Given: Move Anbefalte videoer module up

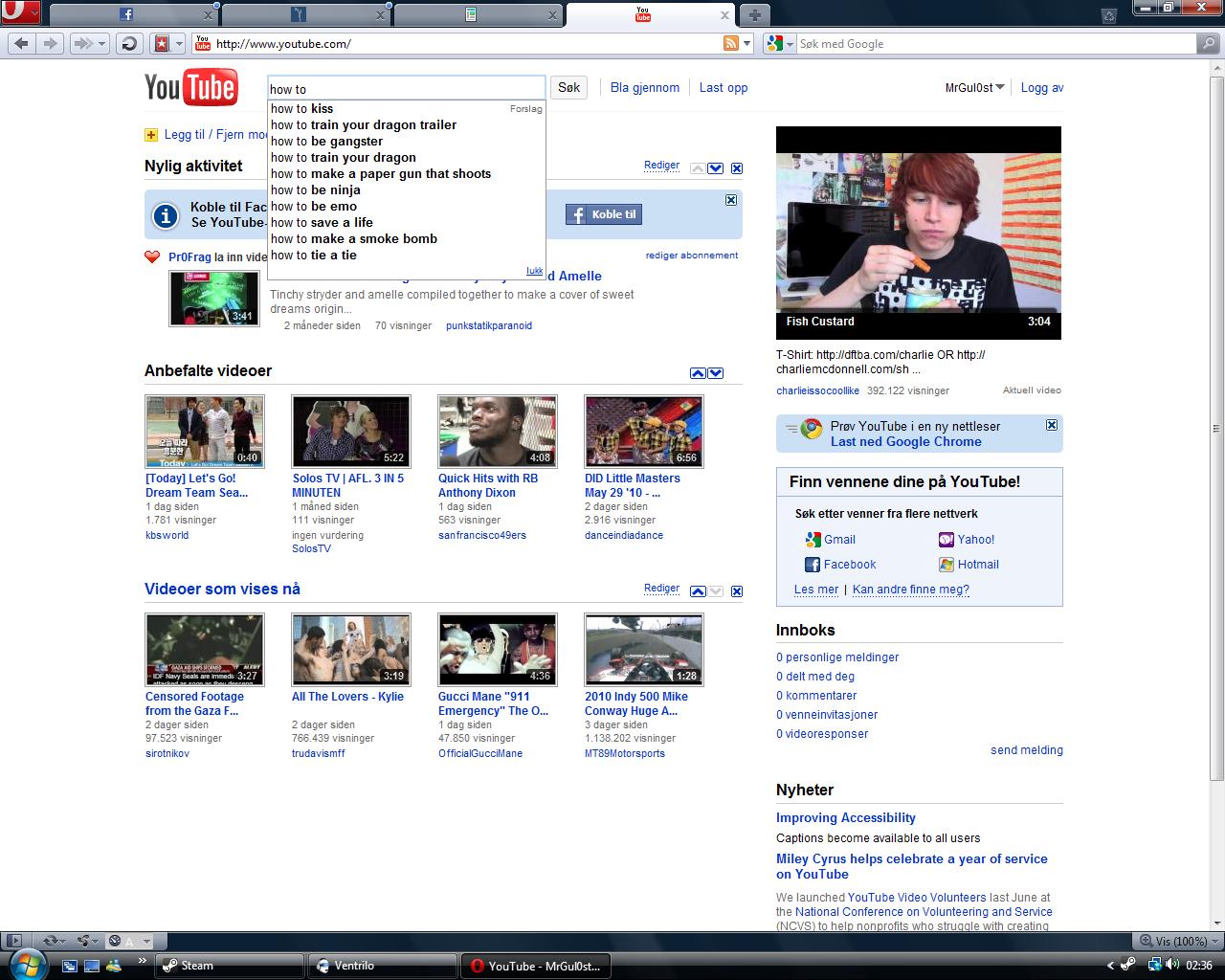Looking at the screenshot, I should coord(698,373).
